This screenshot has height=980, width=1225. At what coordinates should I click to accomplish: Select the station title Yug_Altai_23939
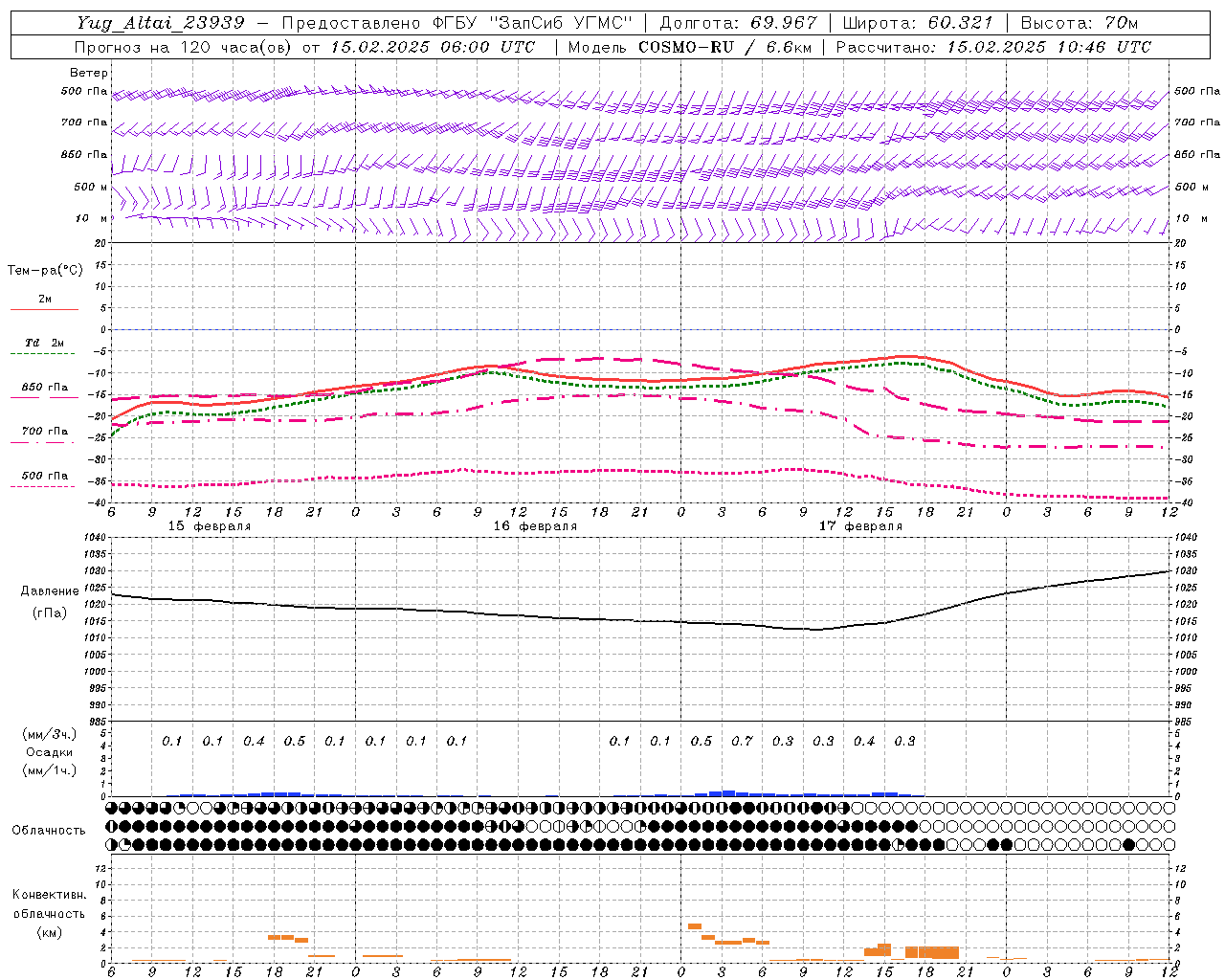160,23
